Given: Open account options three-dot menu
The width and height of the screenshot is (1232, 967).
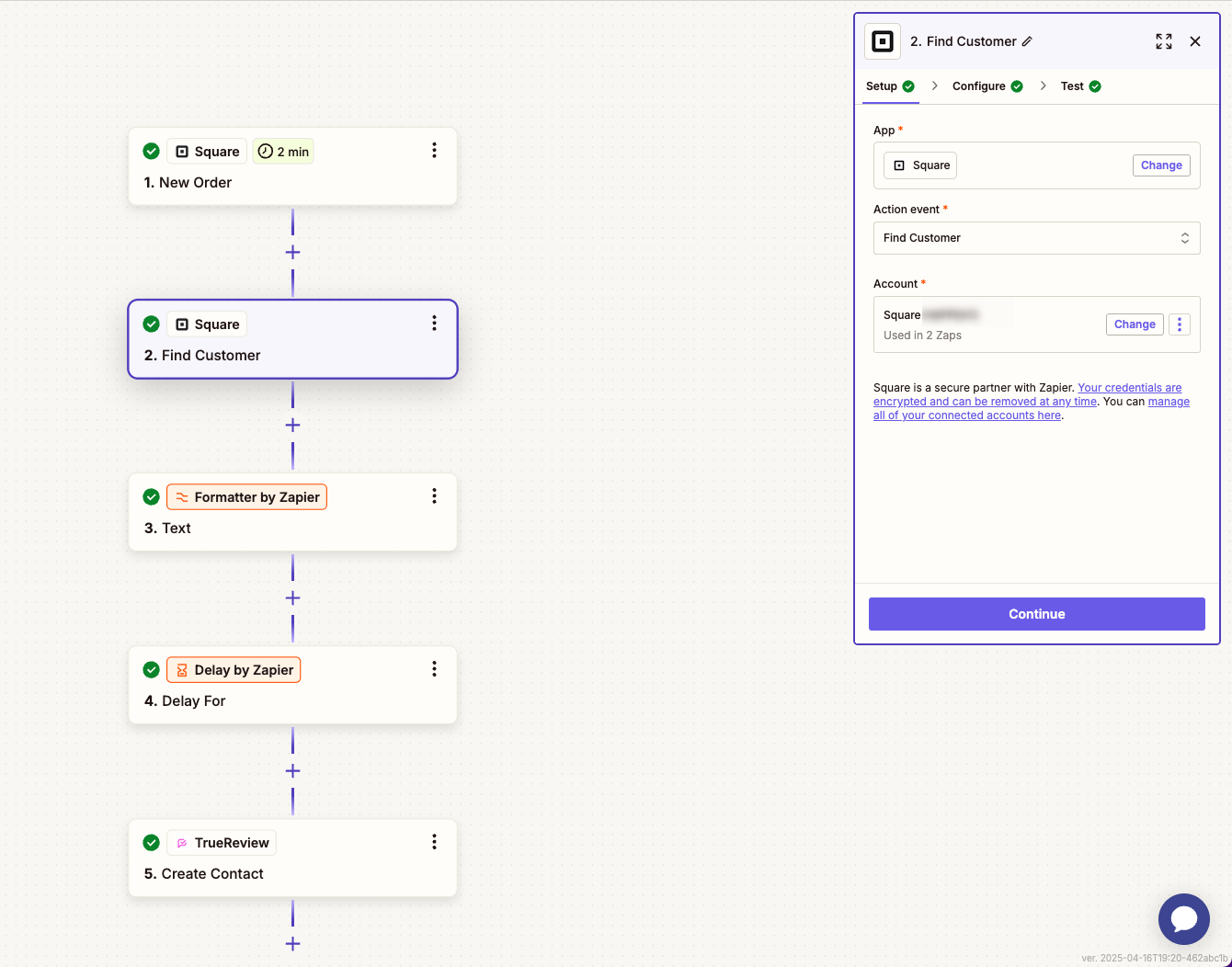Looking at the screenshot, I should (1180, 324).
